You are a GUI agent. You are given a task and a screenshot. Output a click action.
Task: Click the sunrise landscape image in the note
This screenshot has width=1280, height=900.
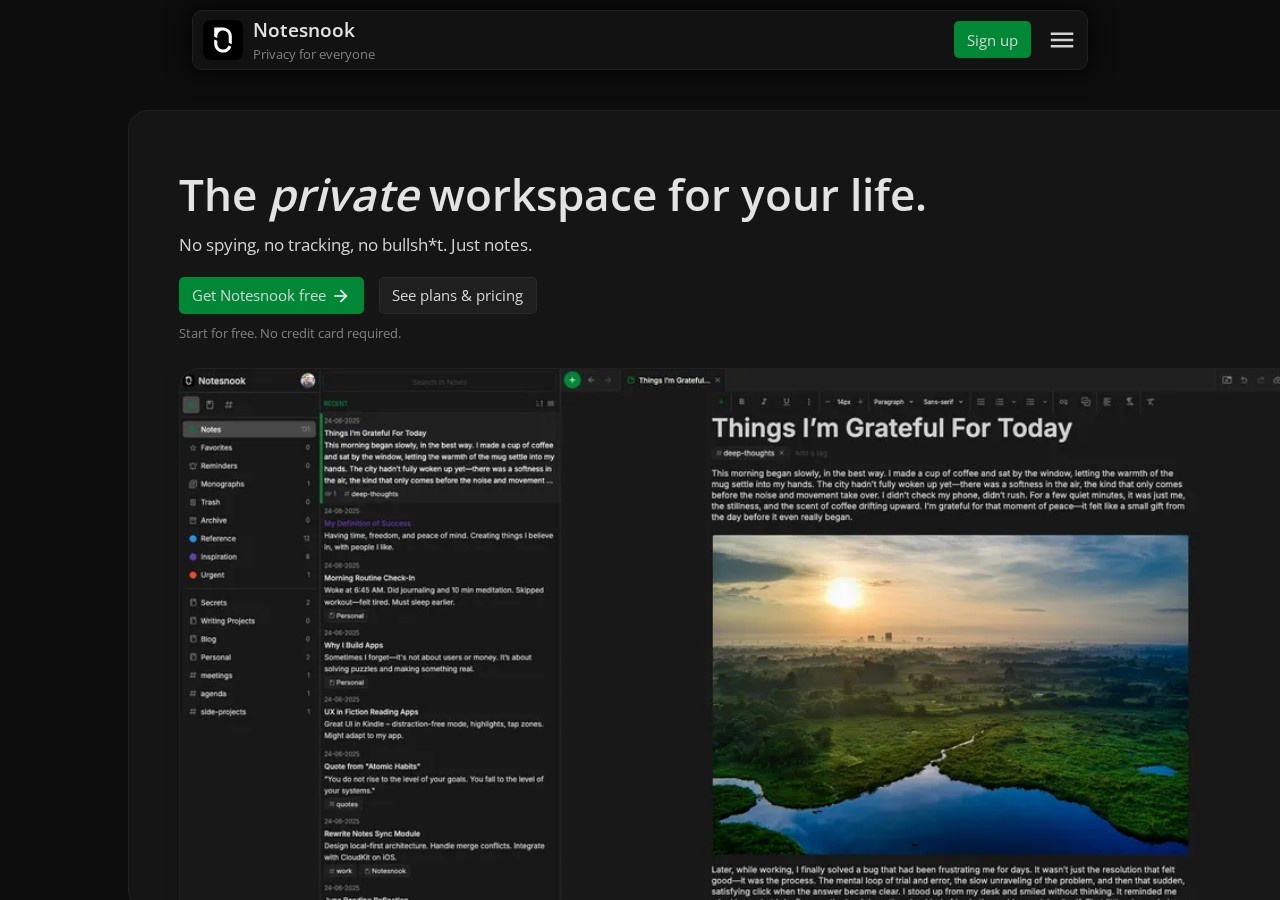[x=950, y=695]
